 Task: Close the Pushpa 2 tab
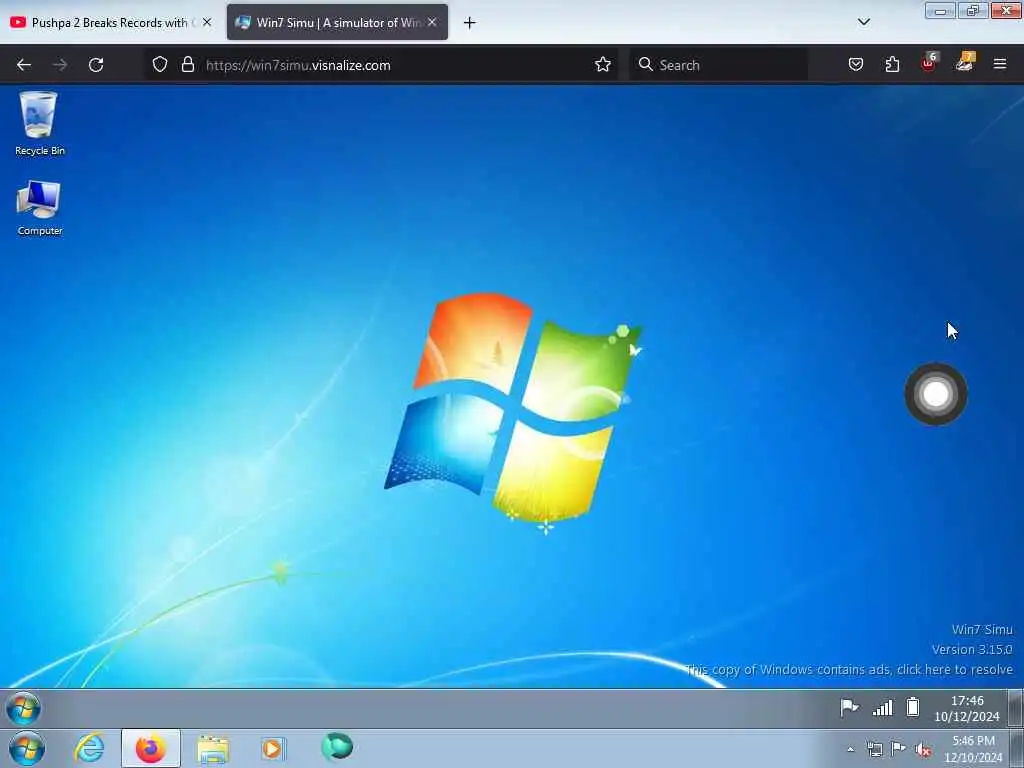[207, 22]
